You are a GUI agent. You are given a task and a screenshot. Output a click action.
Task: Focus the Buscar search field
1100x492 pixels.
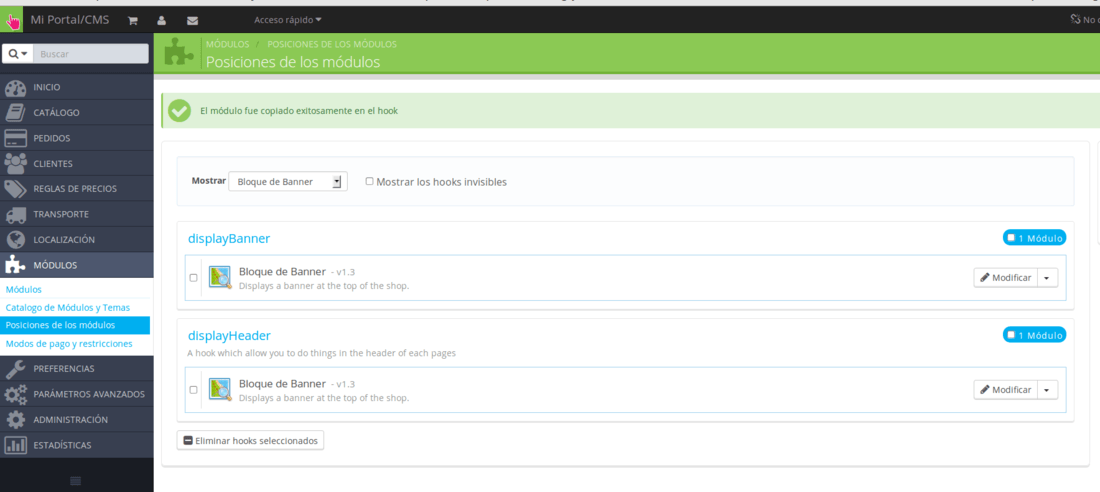coord(90,54)
